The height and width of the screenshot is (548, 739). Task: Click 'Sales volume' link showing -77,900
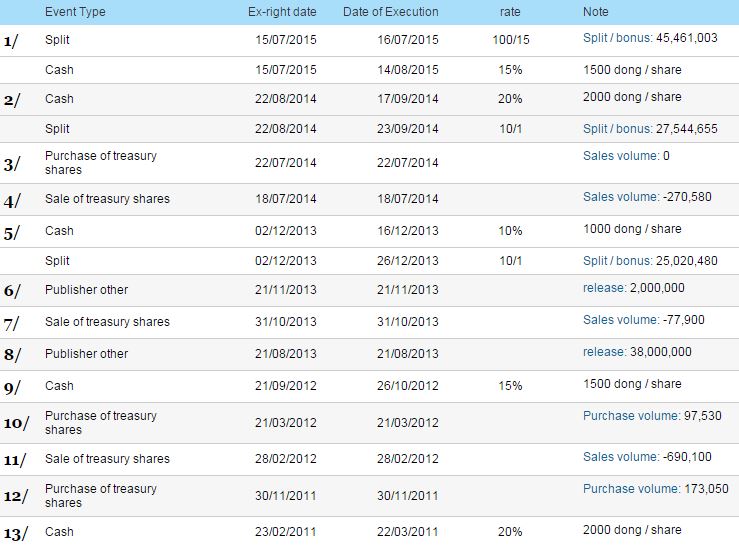click(620, 320)
